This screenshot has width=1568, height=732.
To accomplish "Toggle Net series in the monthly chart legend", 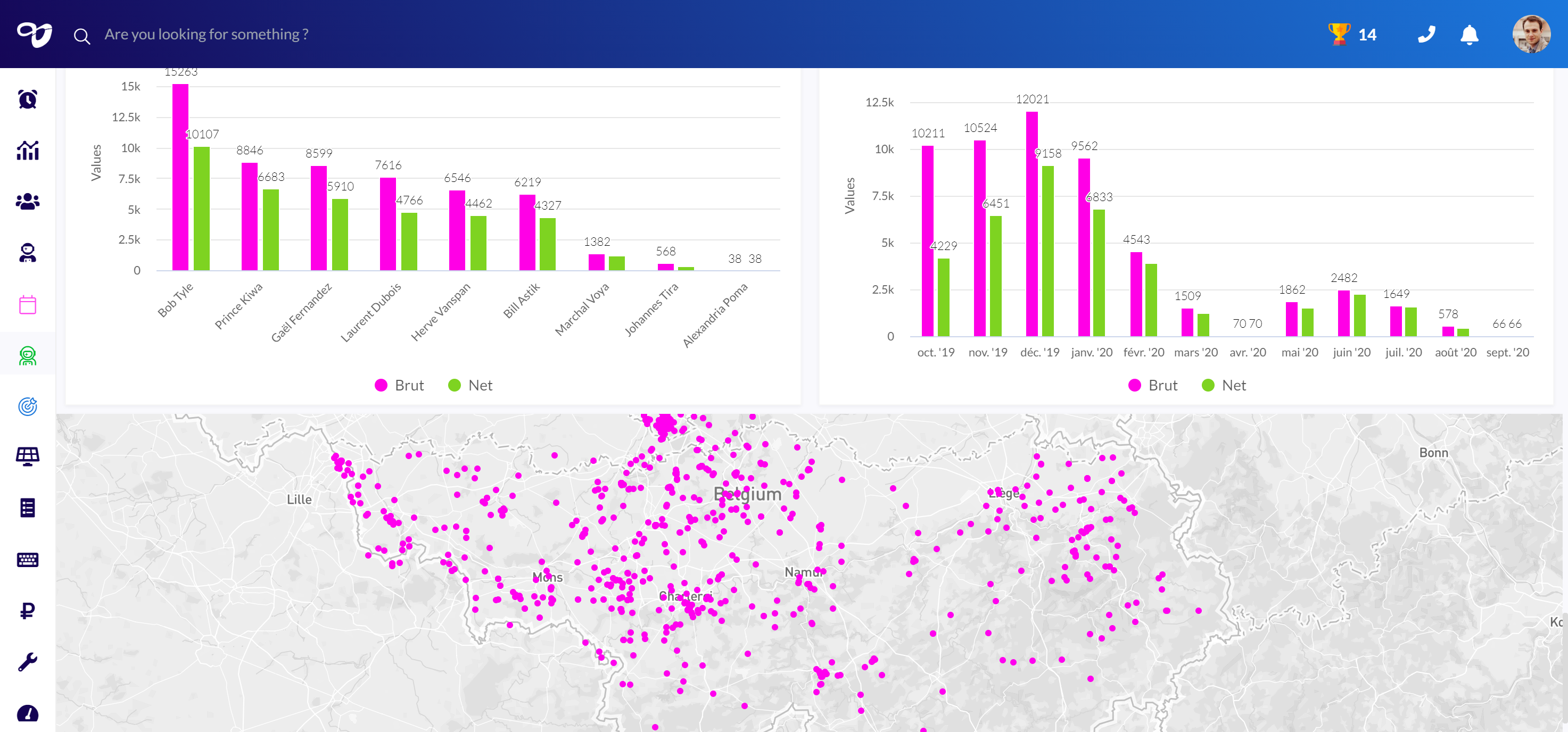I will click(1224, 385).
